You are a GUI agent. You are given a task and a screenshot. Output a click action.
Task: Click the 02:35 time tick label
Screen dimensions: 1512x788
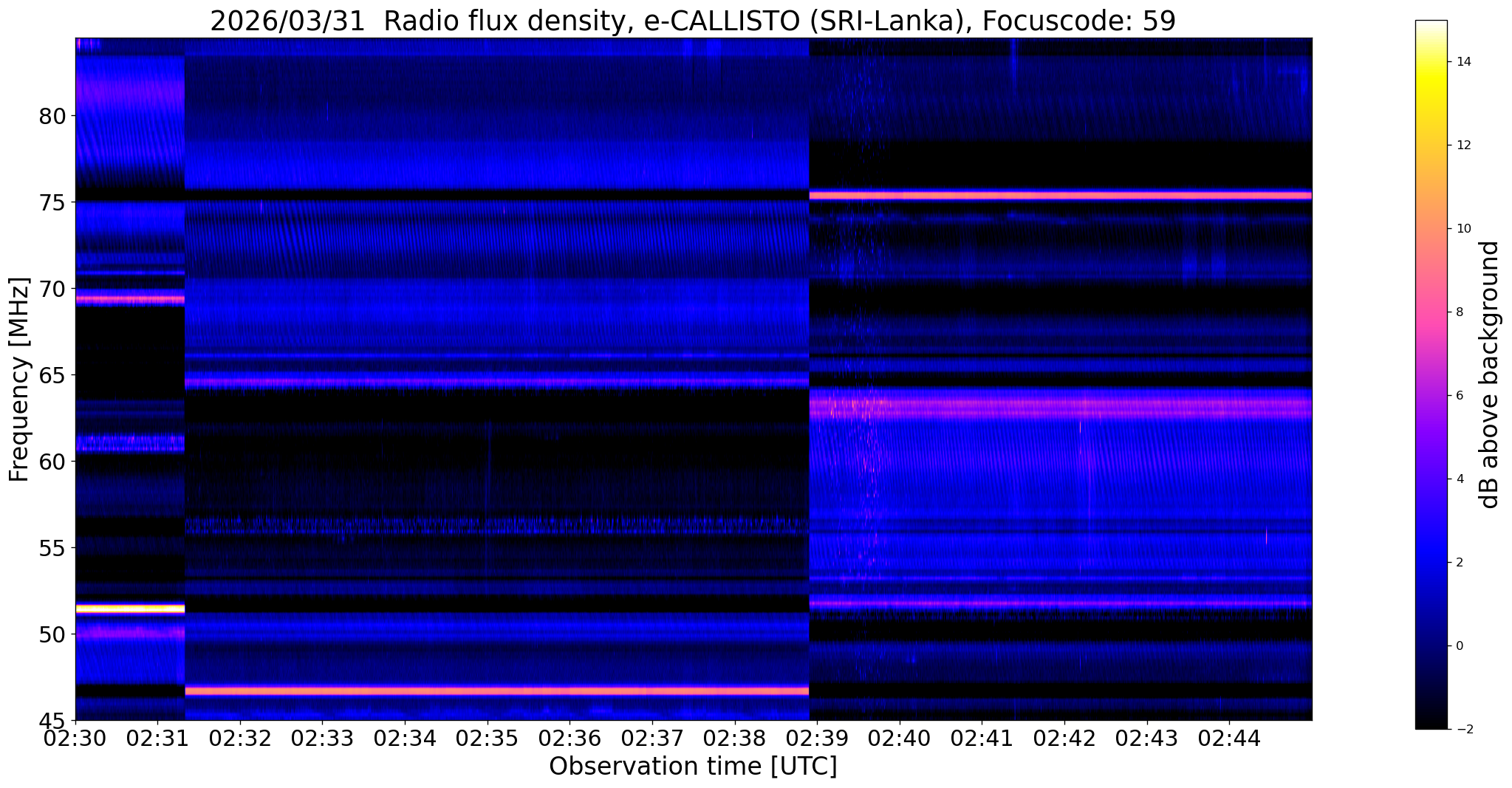click(487, 738)
